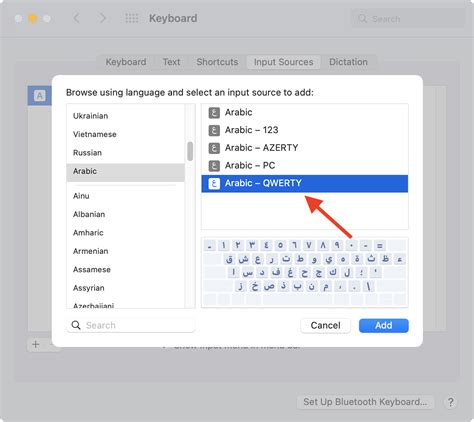Open the Input Sources tab
This screenshot has width=474, height=422.
coord(283,62)
